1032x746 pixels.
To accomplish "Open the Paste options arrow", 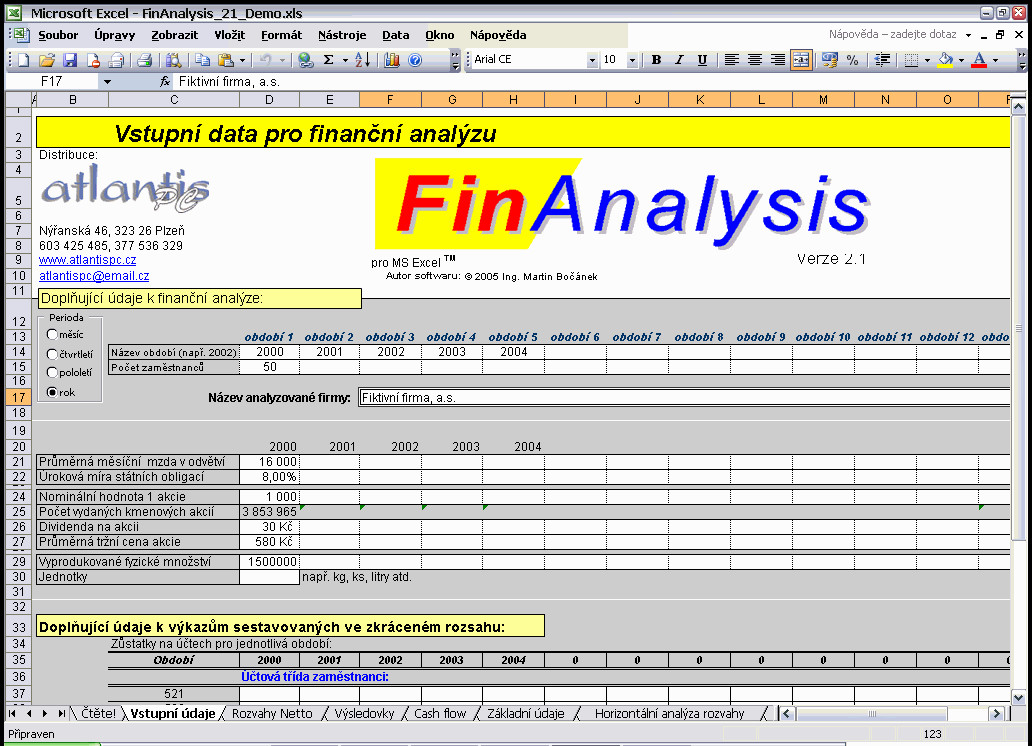I will click(242, 61).
